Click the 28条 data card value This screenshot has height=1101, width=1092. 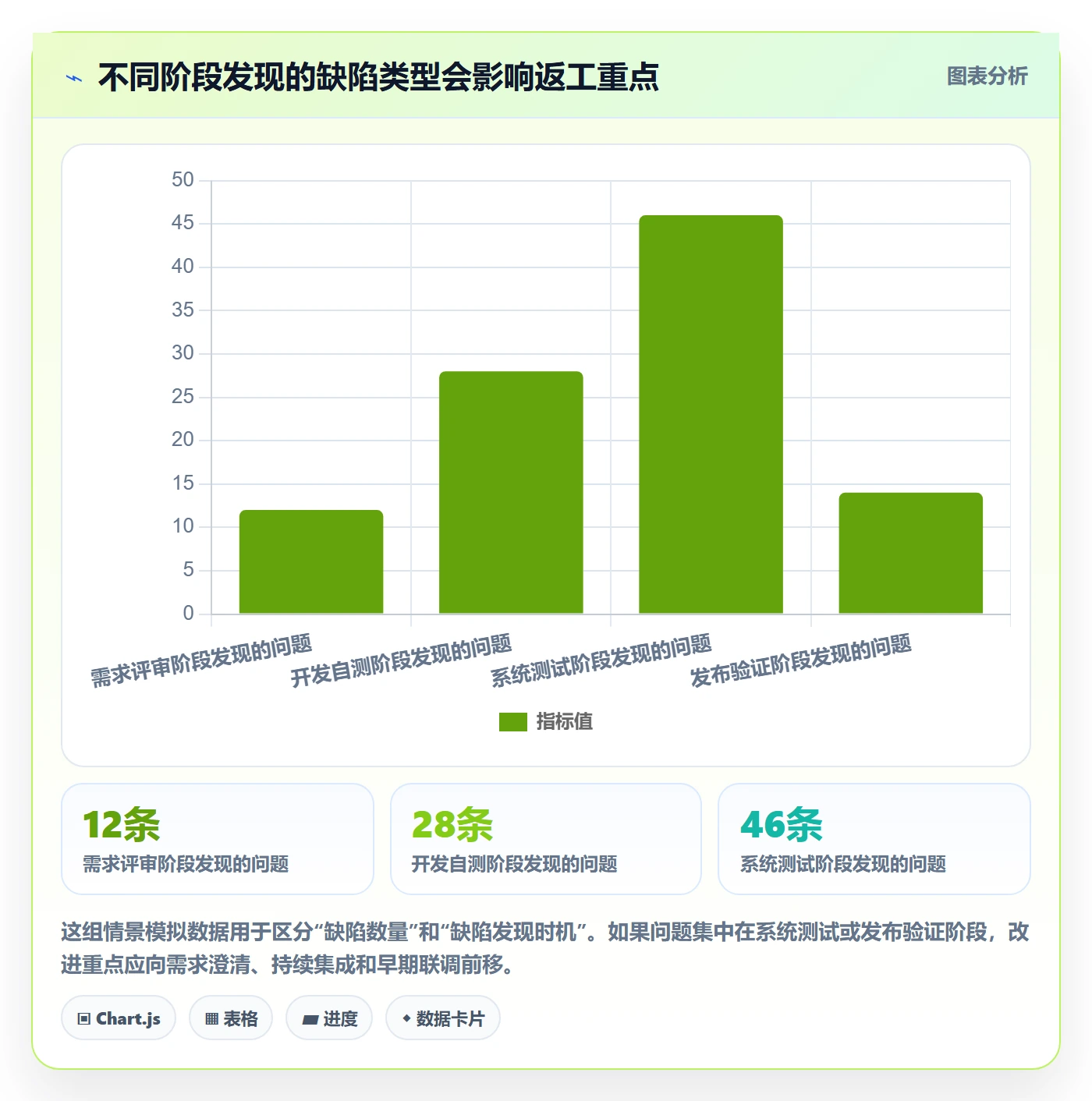452,824
